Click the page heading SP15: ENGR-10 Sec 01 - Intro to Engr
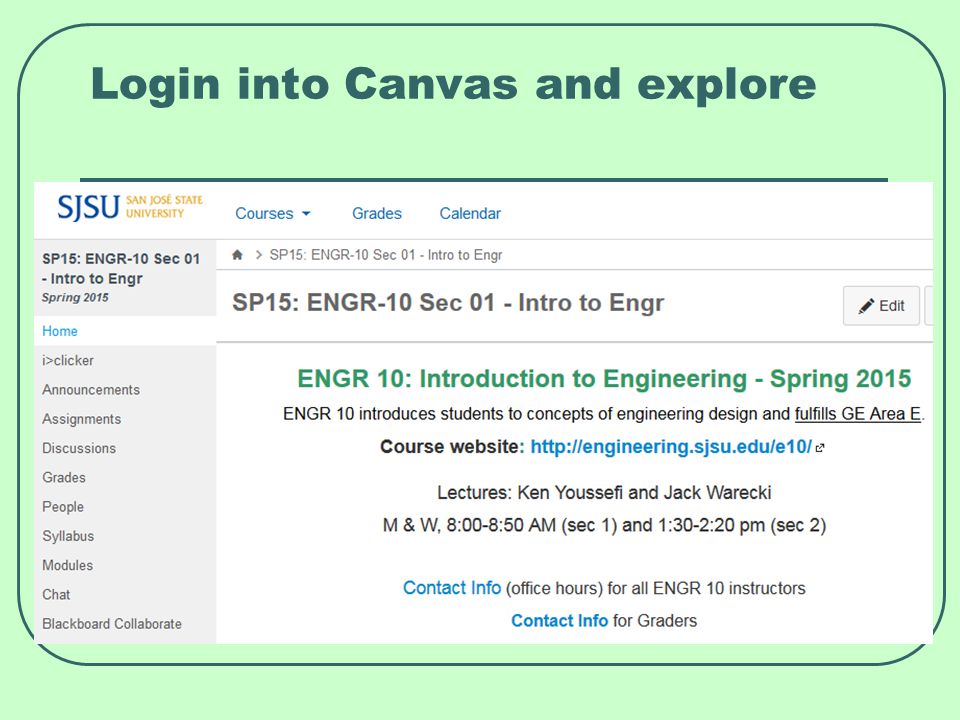 tap(448, 303)
